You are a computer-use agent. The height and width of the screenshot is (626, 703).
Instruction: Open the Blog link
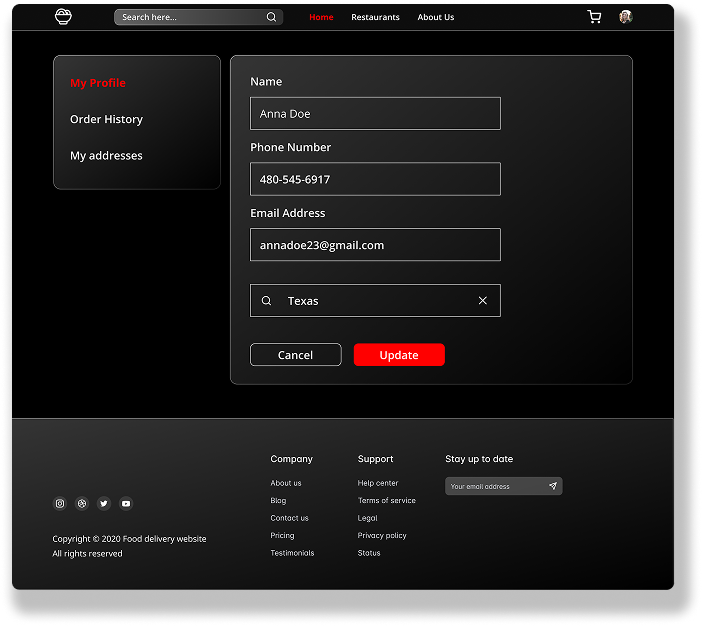pyautogui.click(x=278, y=500)
